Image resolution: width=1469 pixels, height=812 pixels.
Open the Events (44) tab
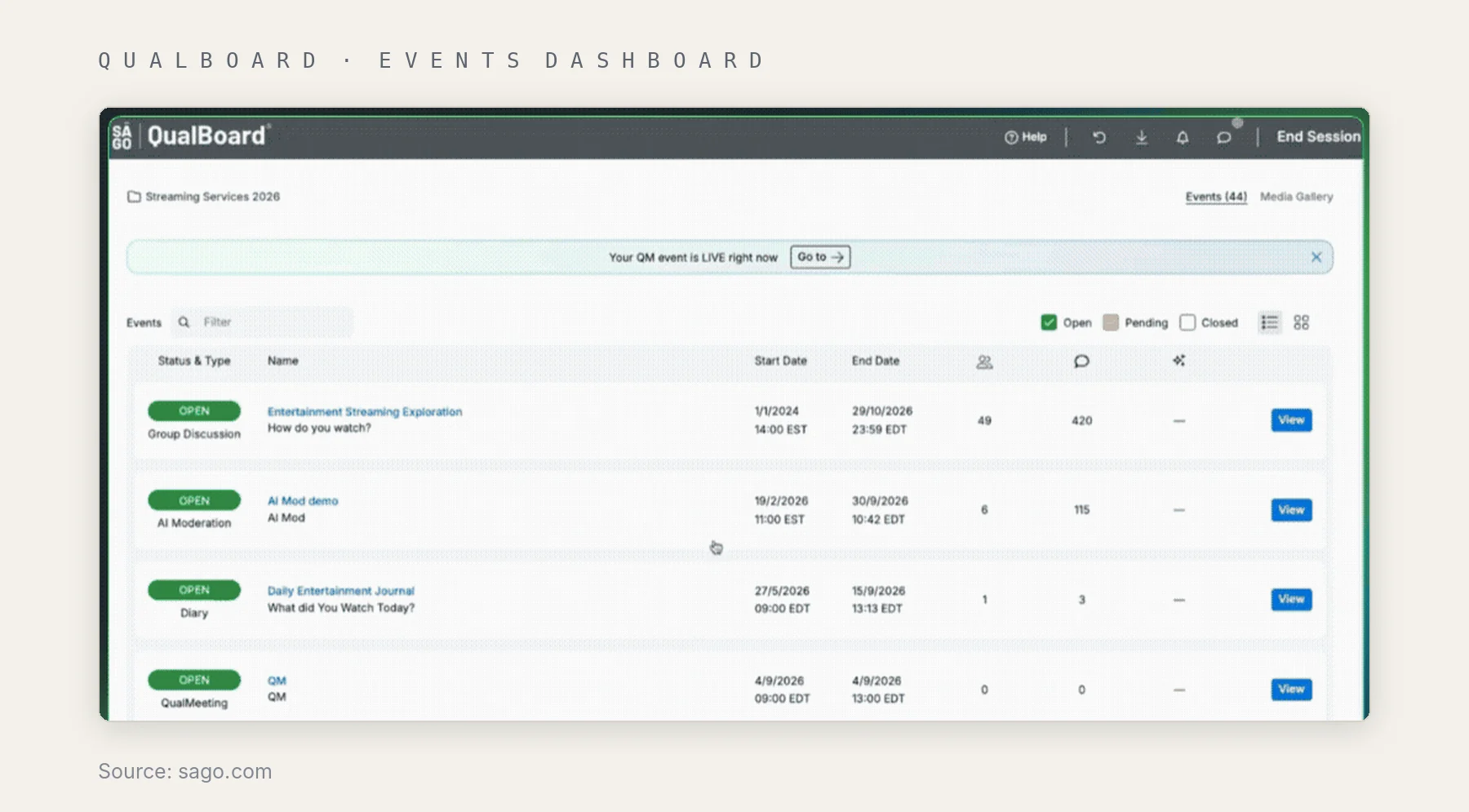click(1216, 197)
